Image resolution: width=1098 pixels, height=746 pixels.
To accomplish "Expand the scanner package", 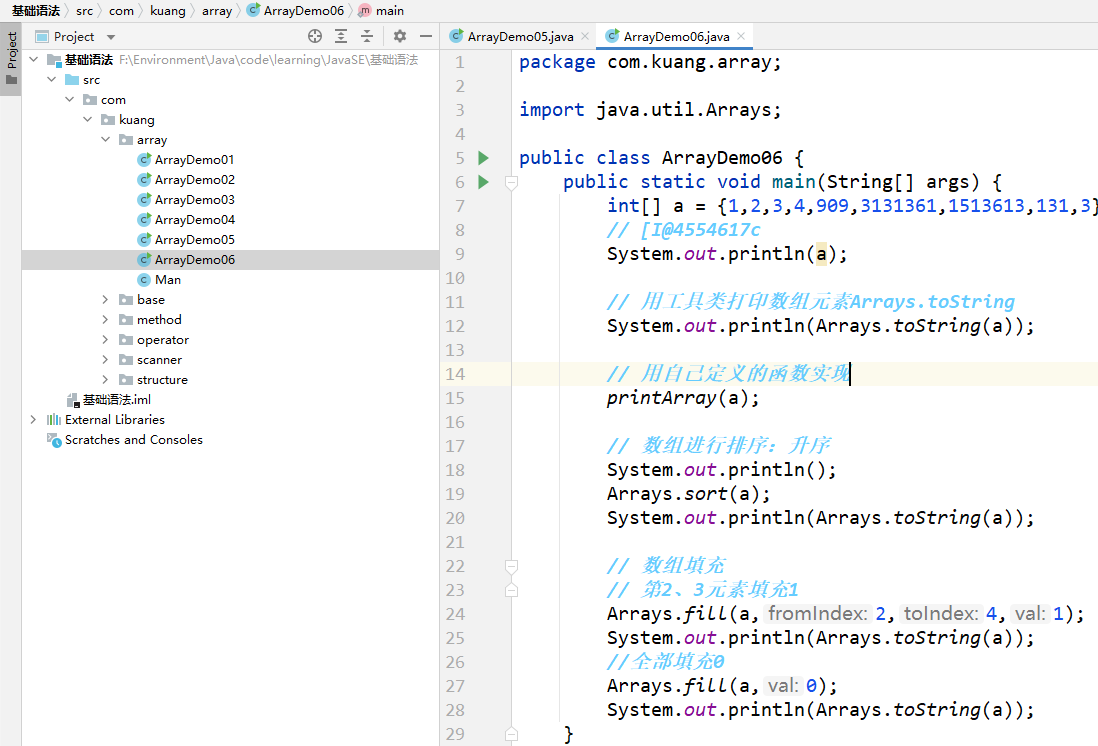I will [105, 359].
